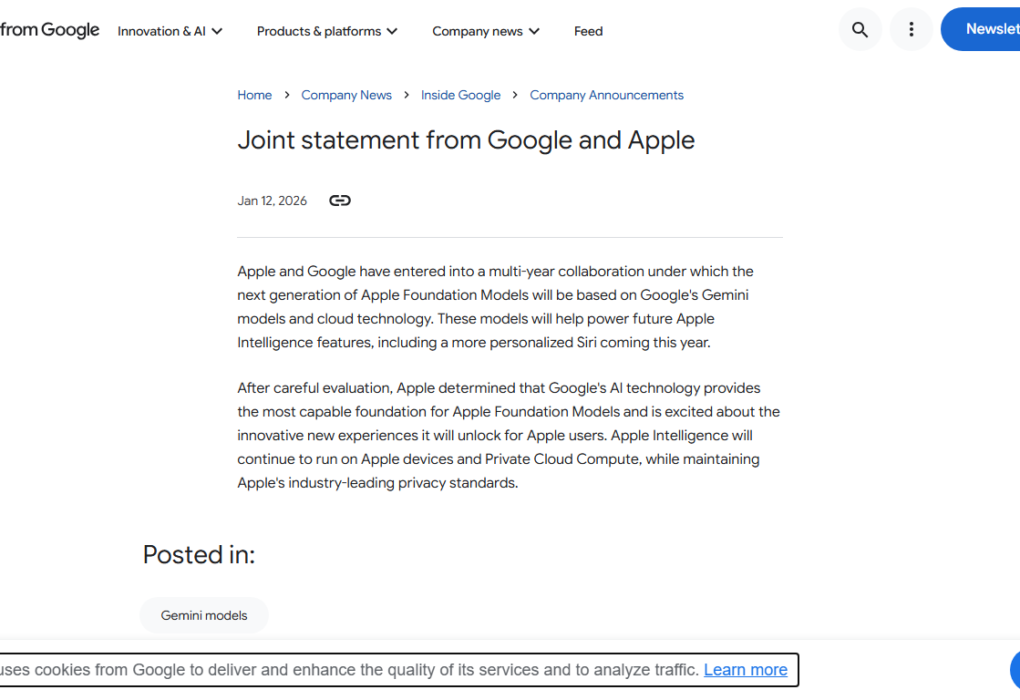1020x700 pixels.
Task: Click the paragraph starting 'After careful evaluation'
Action: [509, 435]
